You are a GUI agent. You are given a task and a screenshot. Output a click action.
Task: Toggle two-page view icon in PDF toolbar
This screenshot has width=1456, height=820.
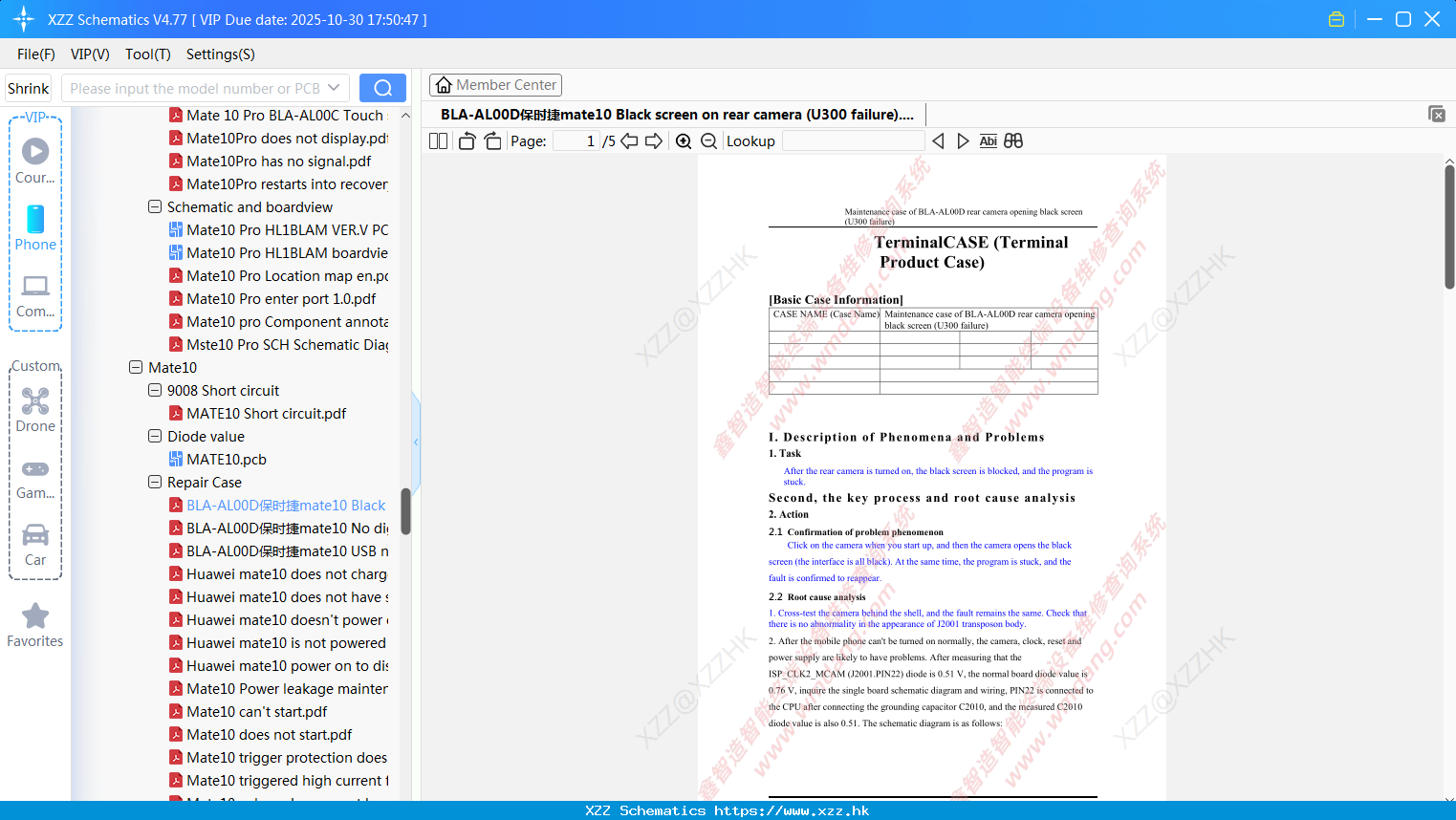(x=438, y=140)
